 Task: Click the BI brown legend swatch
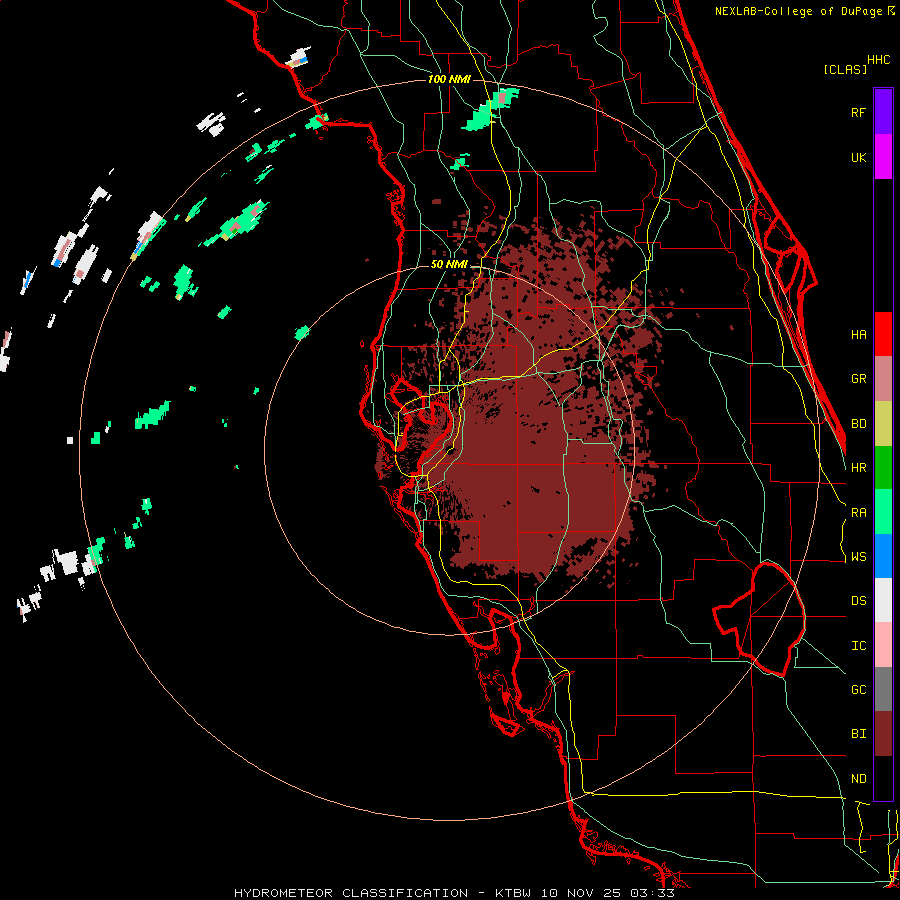(883, 734)
